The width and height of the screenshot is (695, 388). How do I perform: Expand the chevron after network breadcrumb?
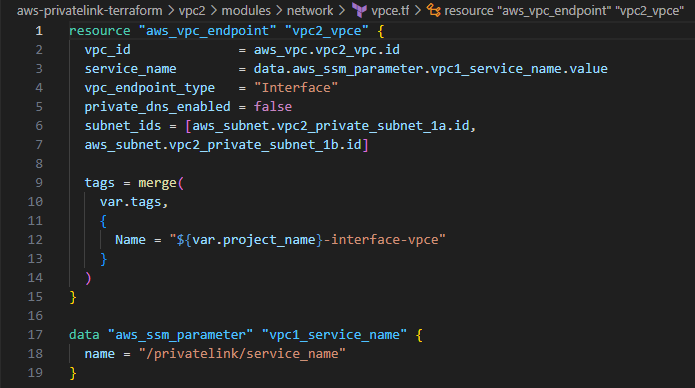pos(342,10)
